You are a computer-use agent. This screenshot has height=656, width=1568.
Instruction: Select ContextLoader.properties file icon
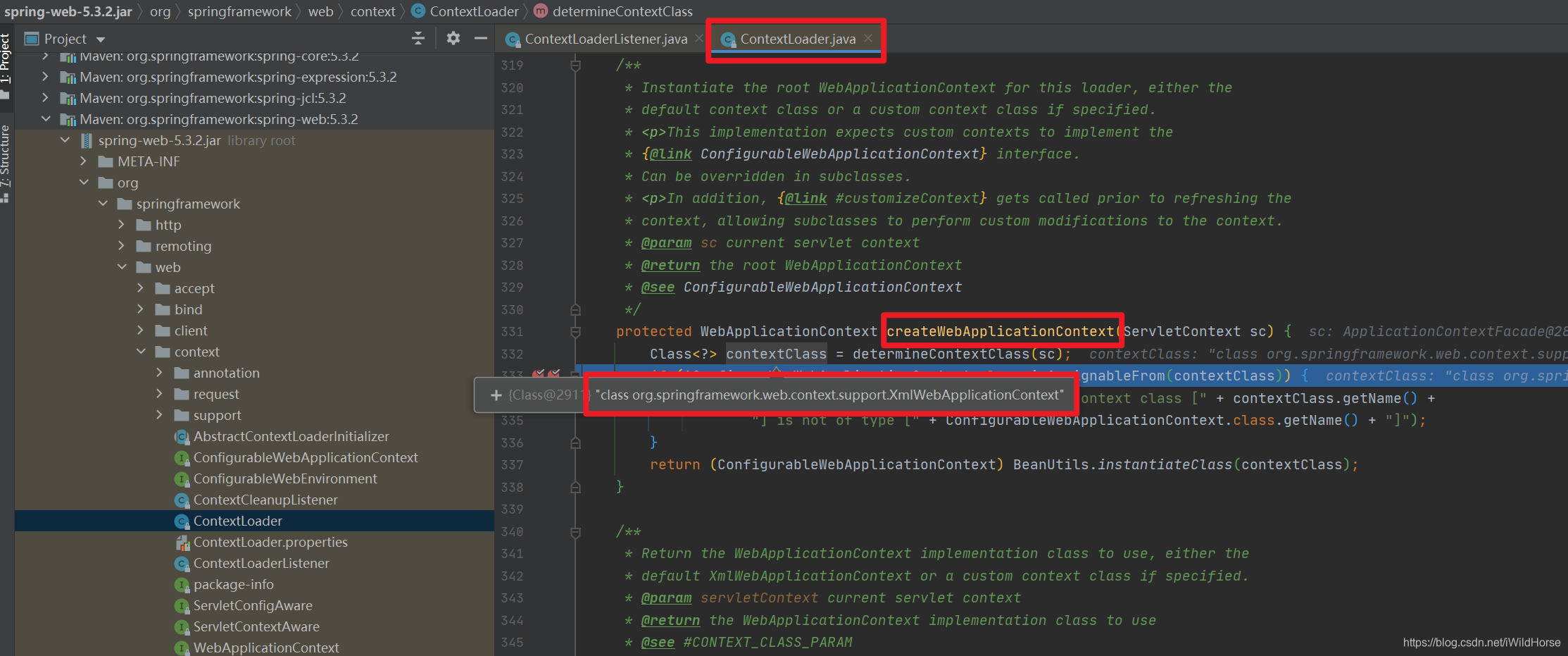click(x=182, y=543)
